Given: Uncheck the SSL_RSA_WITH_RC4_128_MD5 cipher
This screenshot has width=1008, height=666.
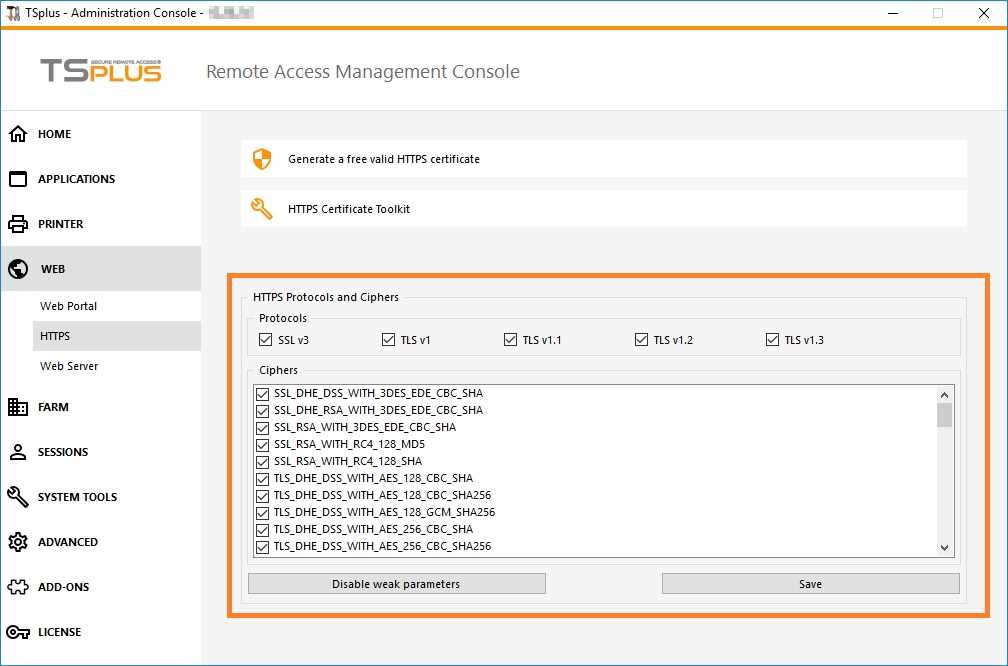Looking at the screenshot, I should [261, 444].
